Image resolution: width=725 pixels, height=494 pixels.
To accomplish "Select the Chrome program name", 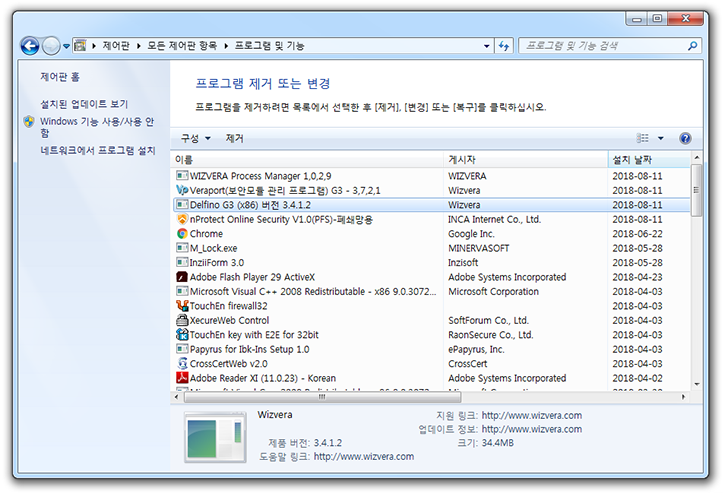I will pyautogui.click(x=206, y=234).
